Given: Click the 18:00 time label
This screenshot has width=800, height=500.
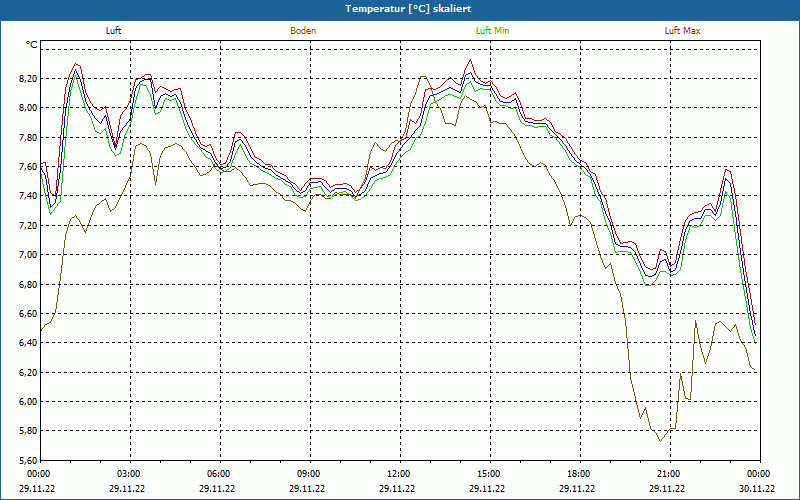Looking at the screenshot, I should click(577, 474).
